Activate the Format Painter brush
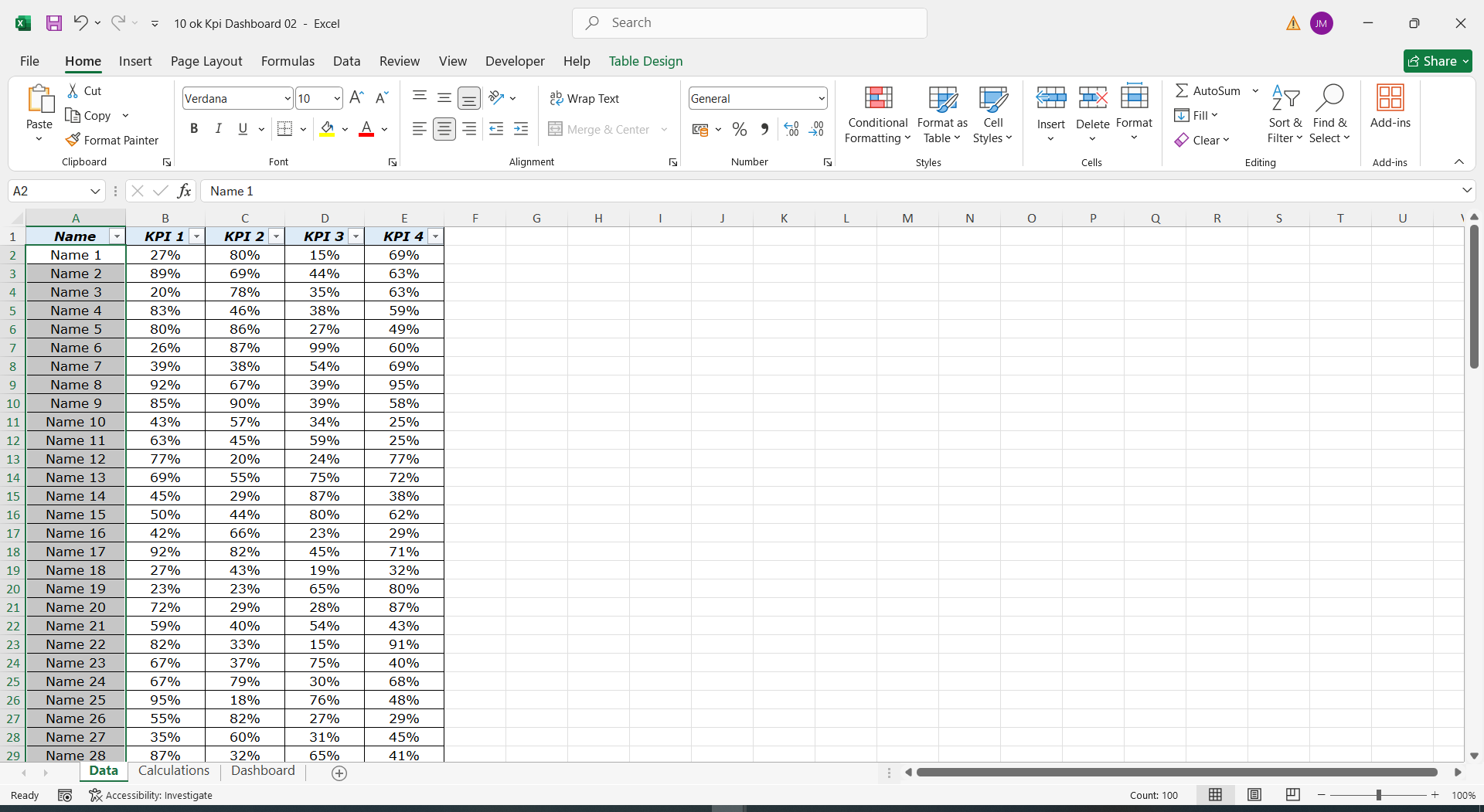 pos(113,140)
